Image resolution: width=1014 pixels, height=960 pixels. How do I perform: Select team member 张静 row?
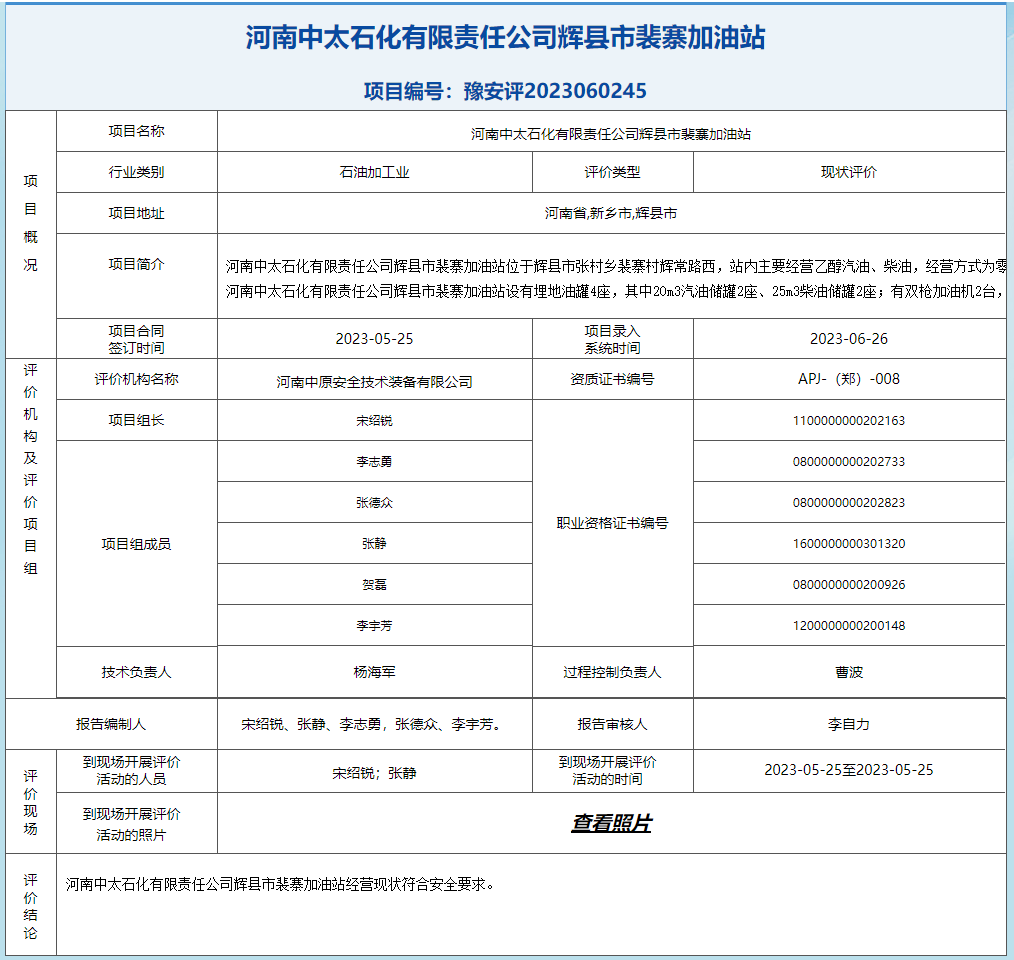point(374,543)
